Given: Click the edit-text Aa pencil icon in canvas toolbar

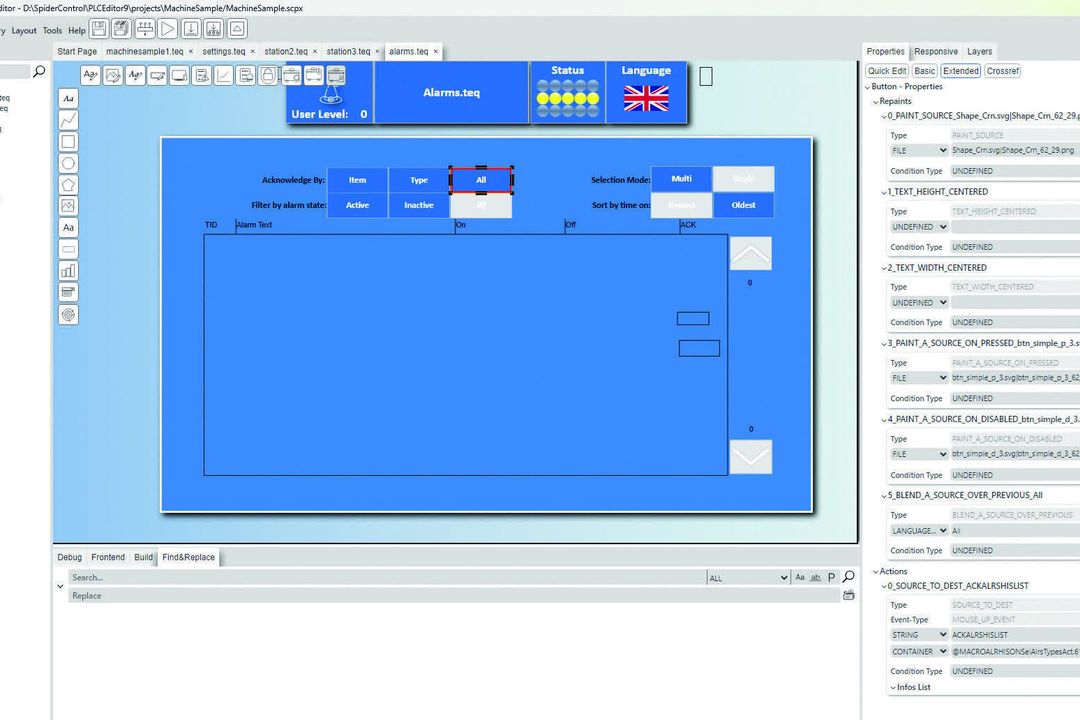Looking at the screenshot, I should (90, 75).
